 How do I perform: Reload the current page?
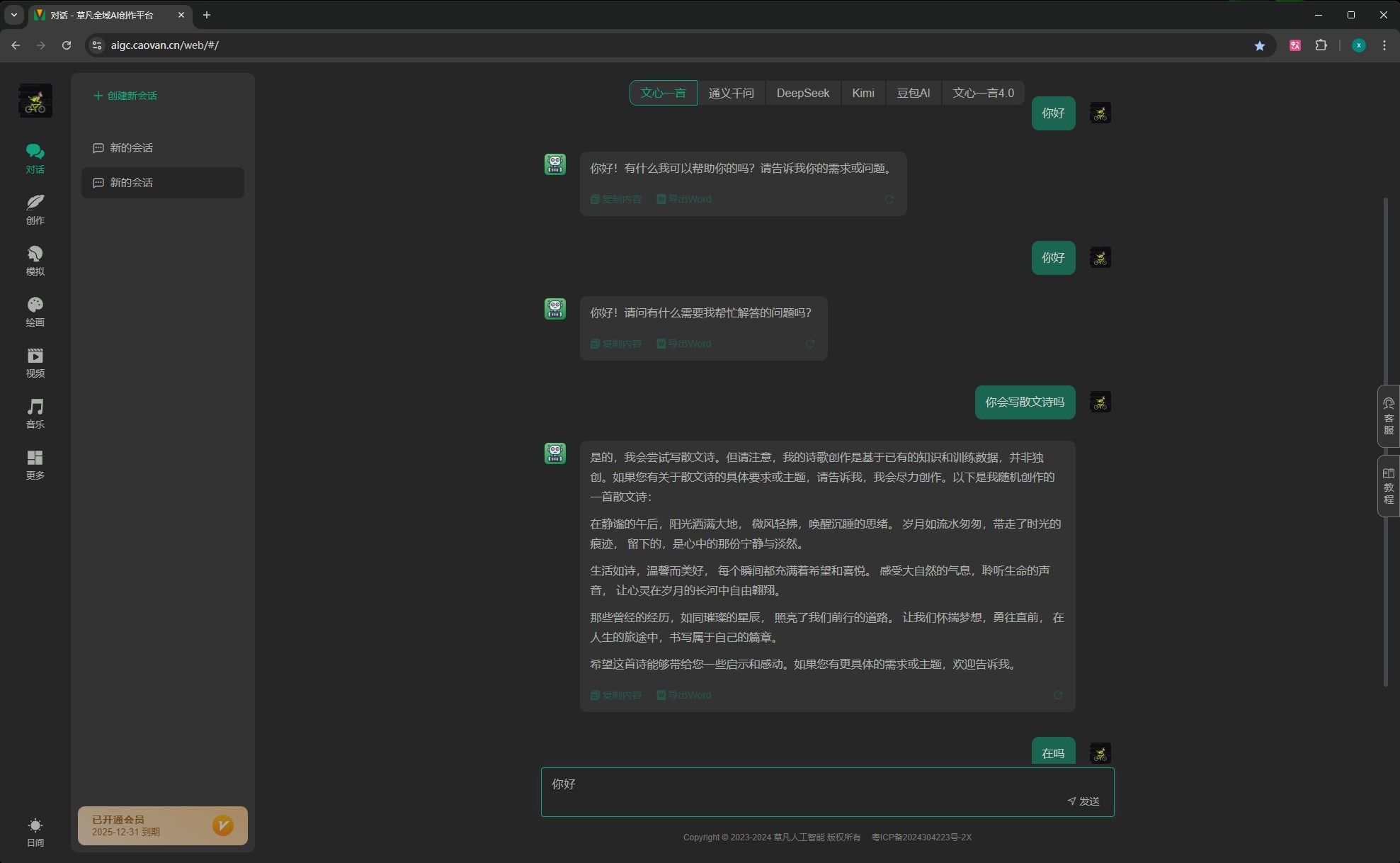pyautogui.click(x=67, y=45)
